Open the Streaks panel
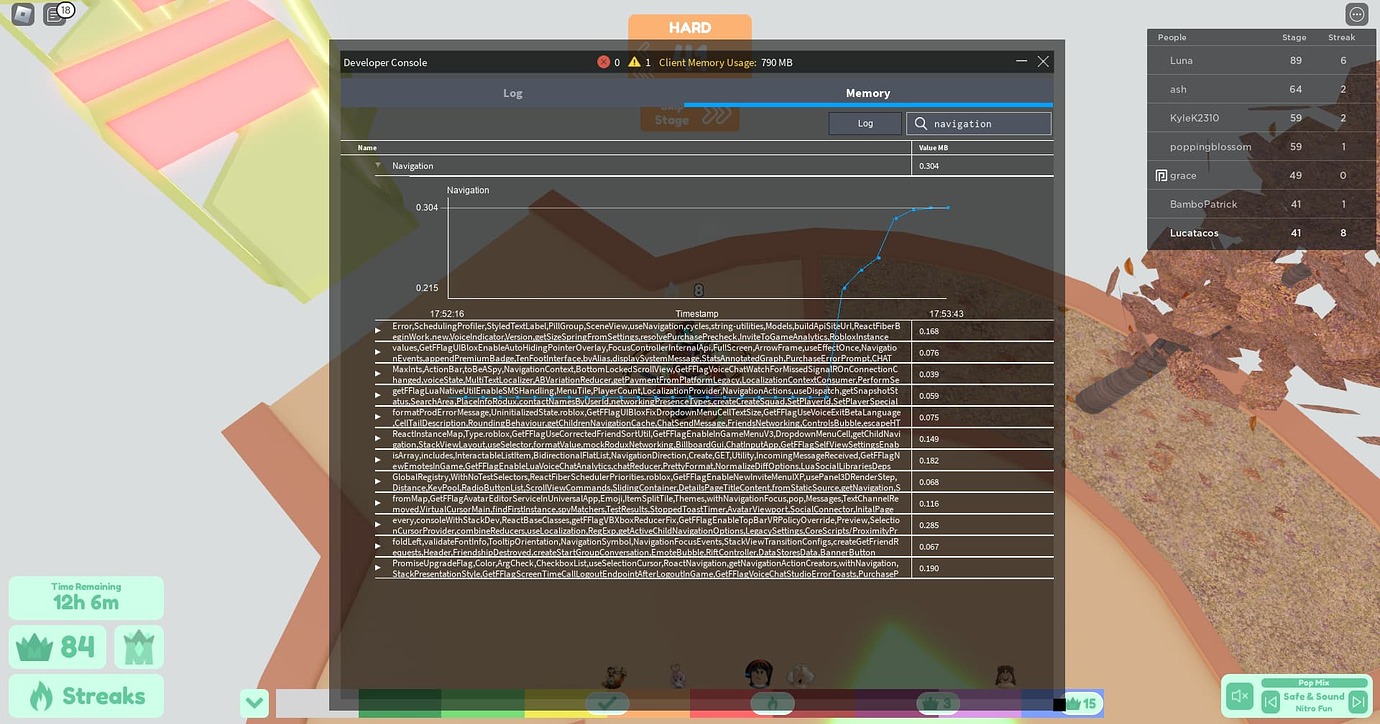1380x724 pixels. point(85,695)
